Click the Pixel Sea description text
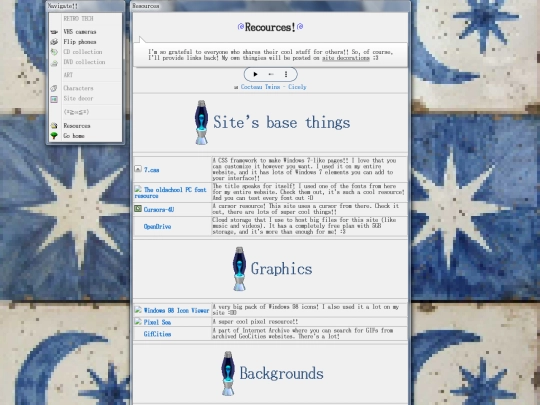Screen dimensions: 540x405 pos(255,322)
